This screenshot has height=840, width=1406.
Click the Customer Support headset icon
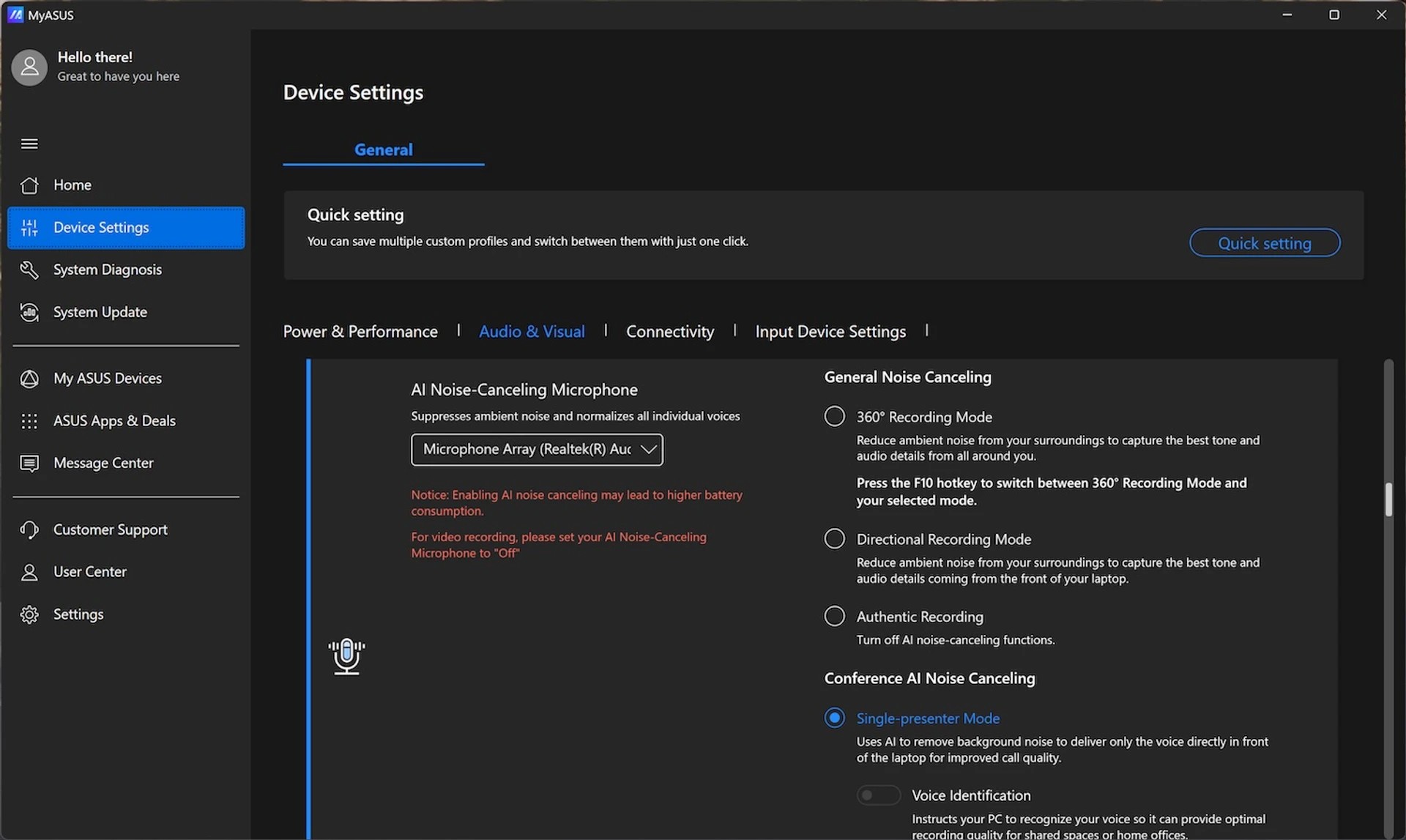29,529
